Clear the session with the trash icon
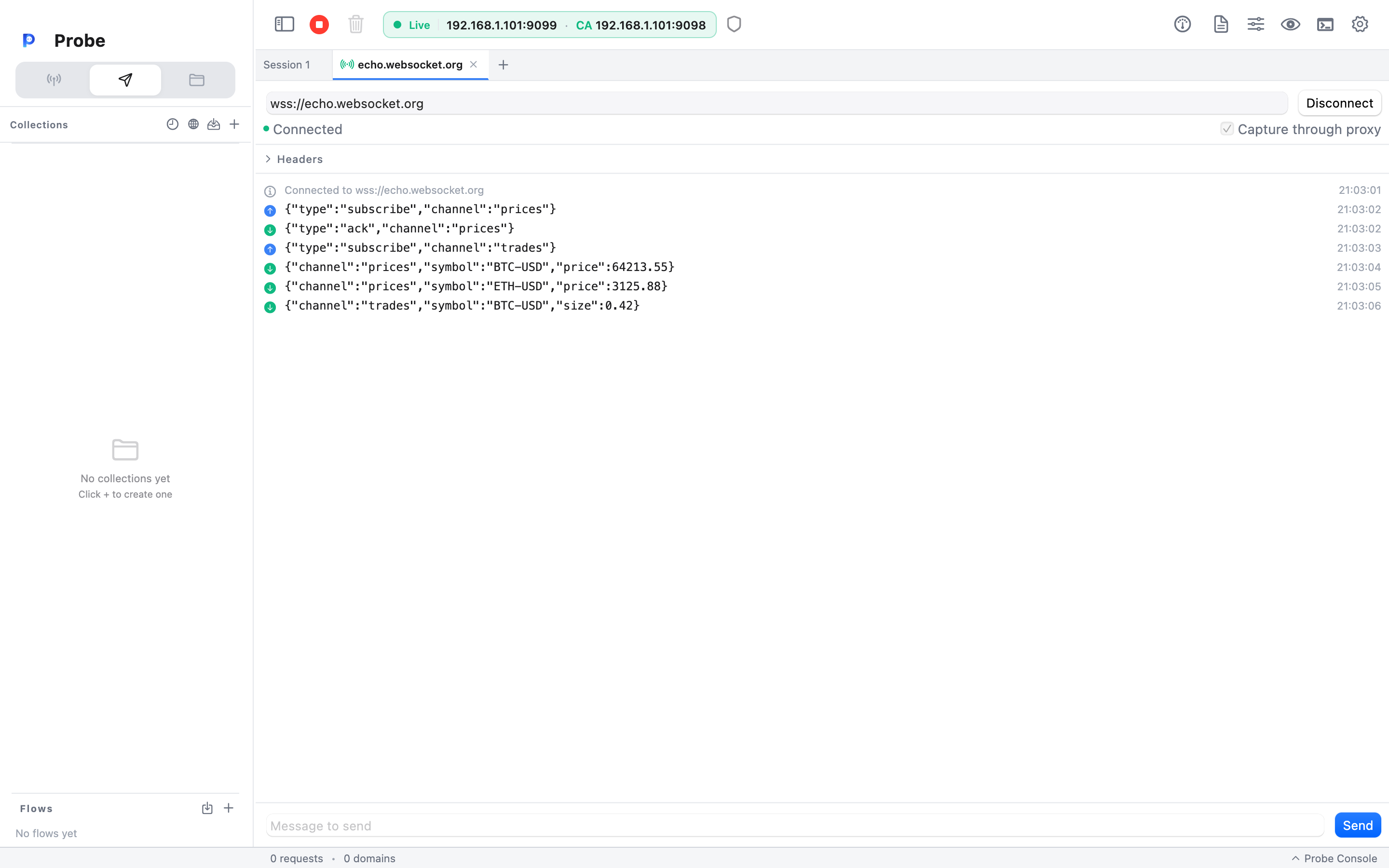Image resolution: width=1389 pixels, height=868 pixels. point(356,24)
